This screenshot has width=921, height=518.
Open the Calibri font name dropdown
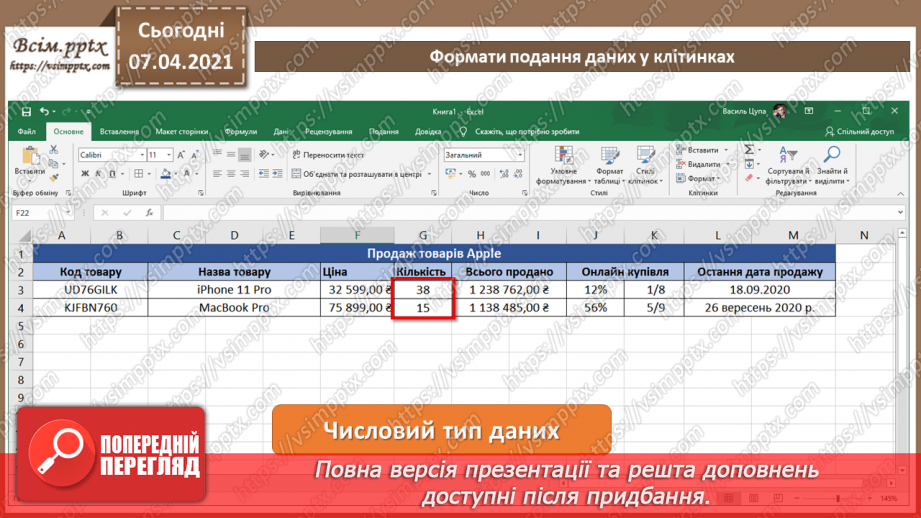(x=142, y=155)
